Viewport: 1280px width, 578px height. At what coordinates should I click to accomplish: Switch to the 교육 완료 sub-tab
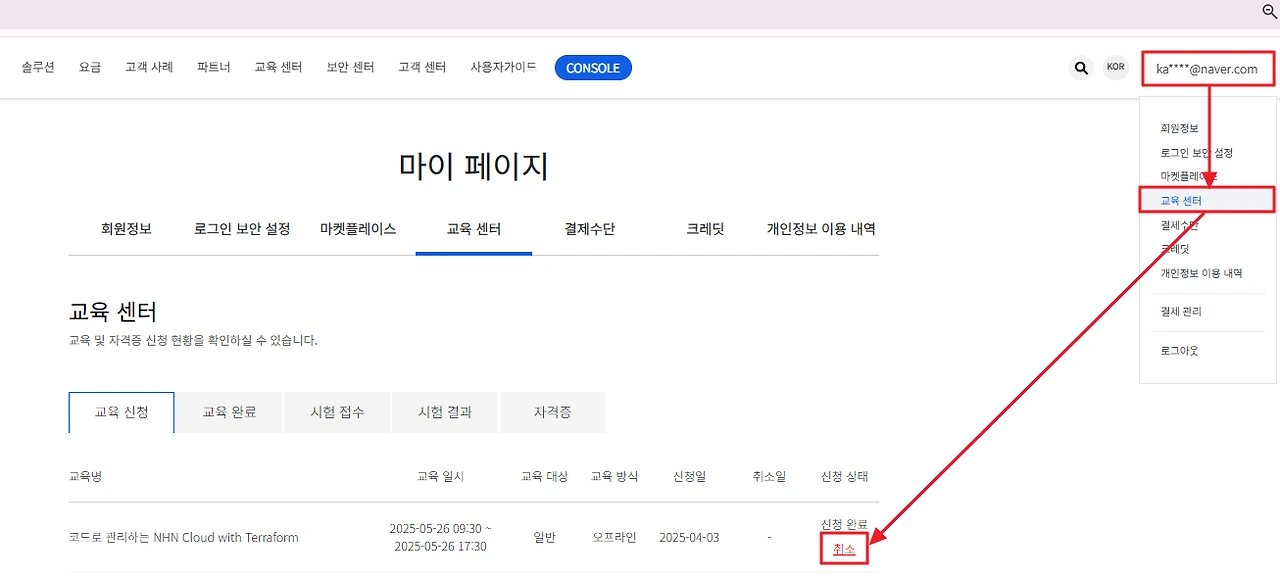[230, 412]
